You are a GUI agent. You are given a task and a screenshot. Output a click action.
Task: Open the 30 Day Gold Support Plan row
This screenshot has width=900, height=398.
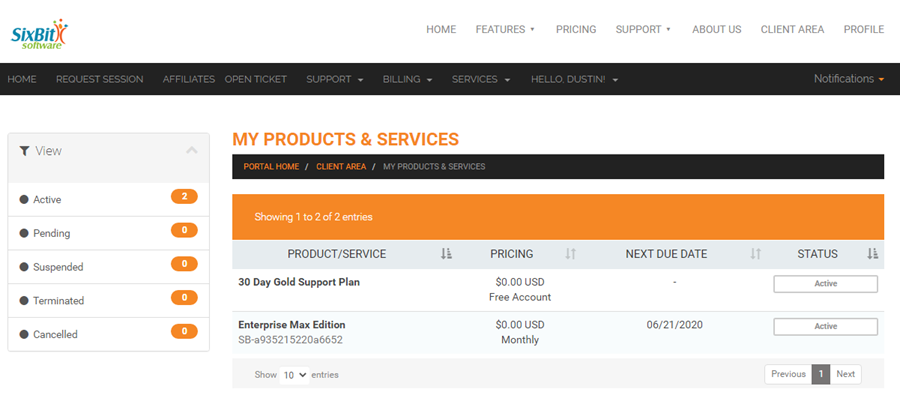pyautogui.click(x=558, y=290)
